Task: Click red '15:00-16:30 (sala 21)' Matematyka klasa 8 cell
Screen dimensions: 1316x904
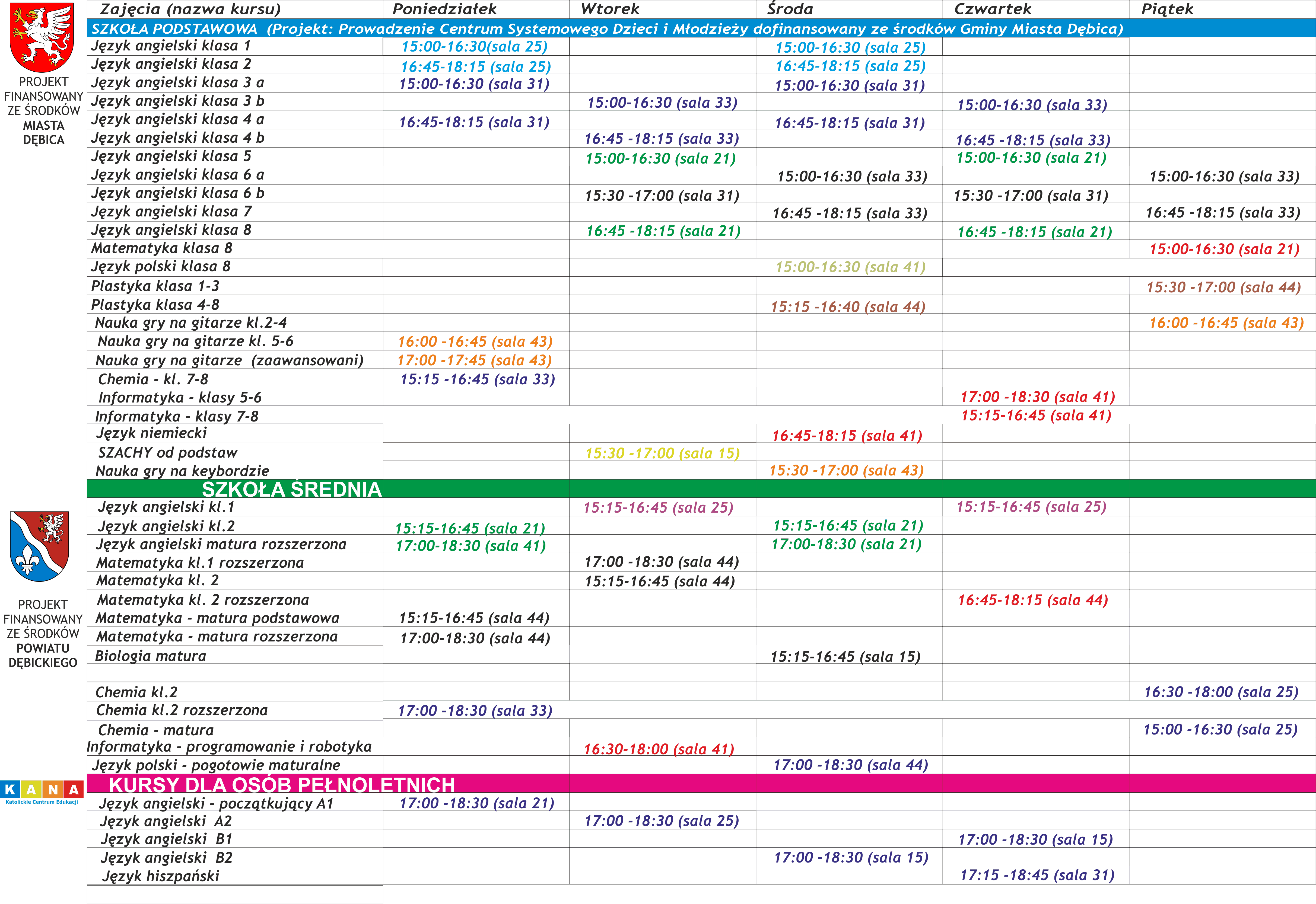Action: point(1224,249)
